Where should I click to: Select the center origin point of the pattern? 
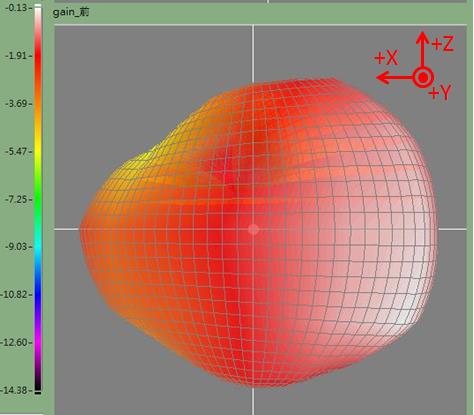coord(253,229)
